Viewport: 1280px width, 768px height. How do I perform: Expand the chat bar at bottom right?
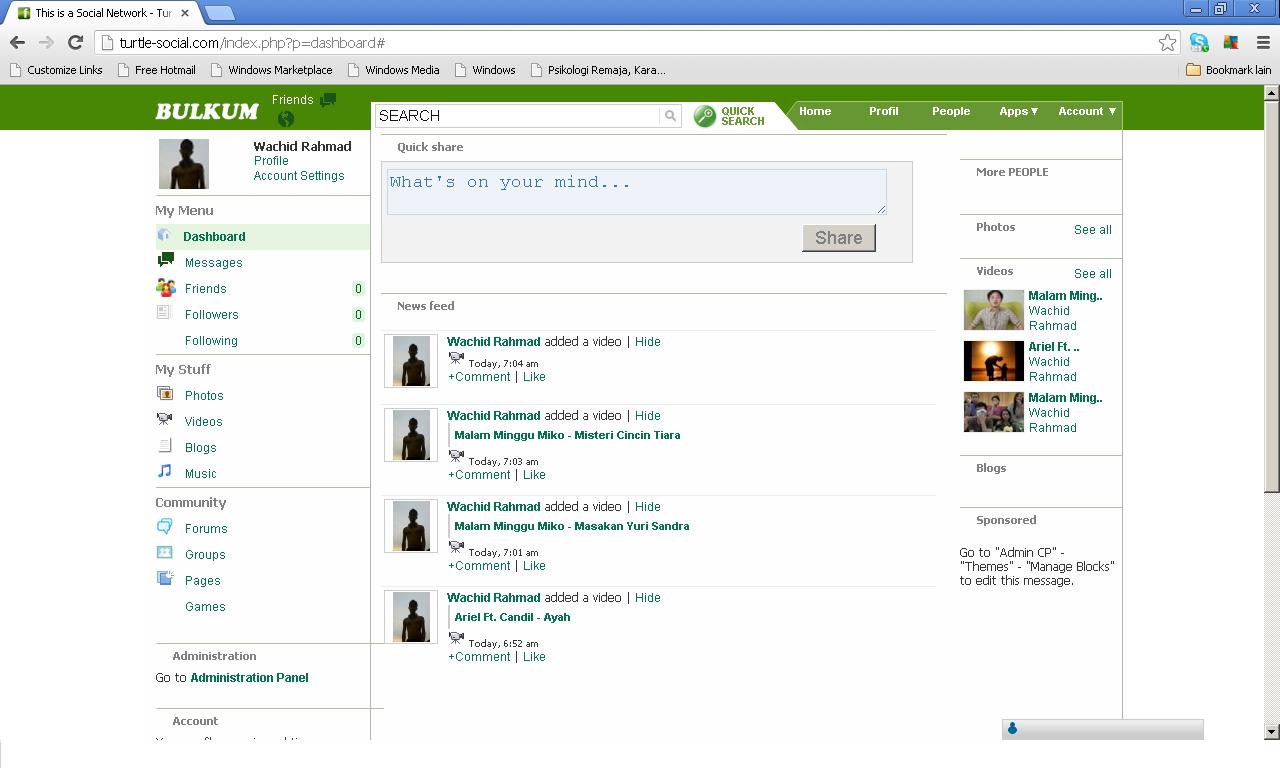1103,729
